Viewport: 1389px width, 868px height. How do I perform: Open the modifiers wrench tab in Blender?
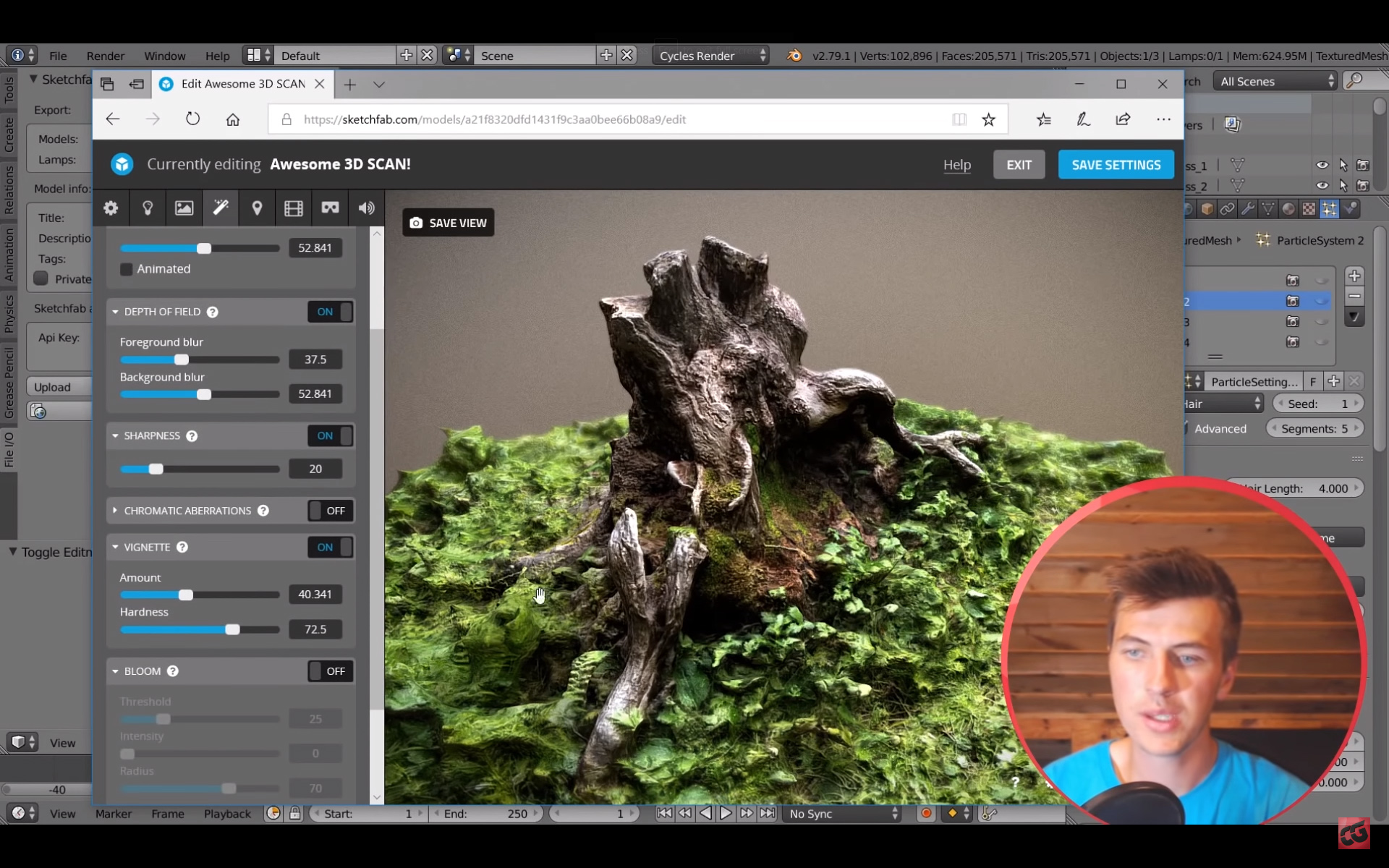tap(1248, 209)
